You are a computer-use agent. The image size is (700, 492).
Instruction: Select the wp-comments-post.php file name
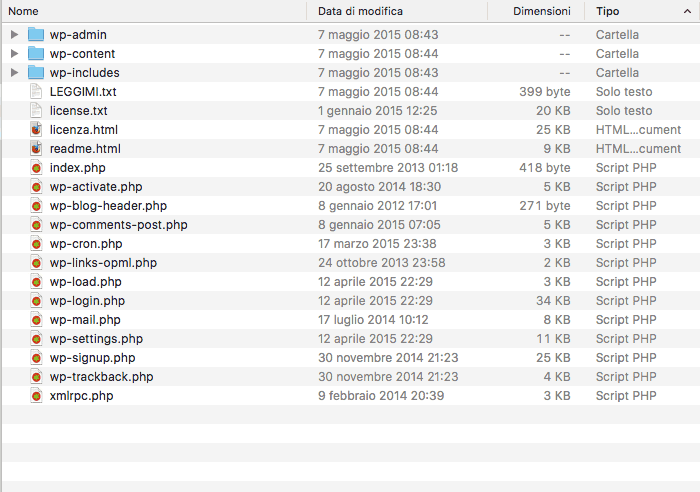pos(118,225)
